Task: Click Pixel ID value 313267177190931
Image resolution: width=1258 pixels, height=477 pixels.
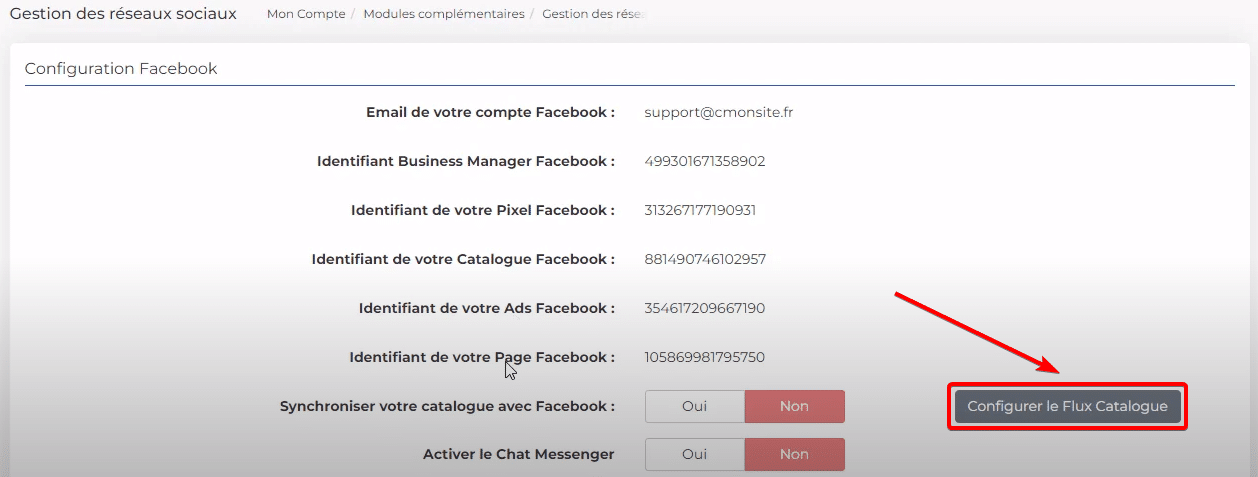Action: (x=700, y=210)
